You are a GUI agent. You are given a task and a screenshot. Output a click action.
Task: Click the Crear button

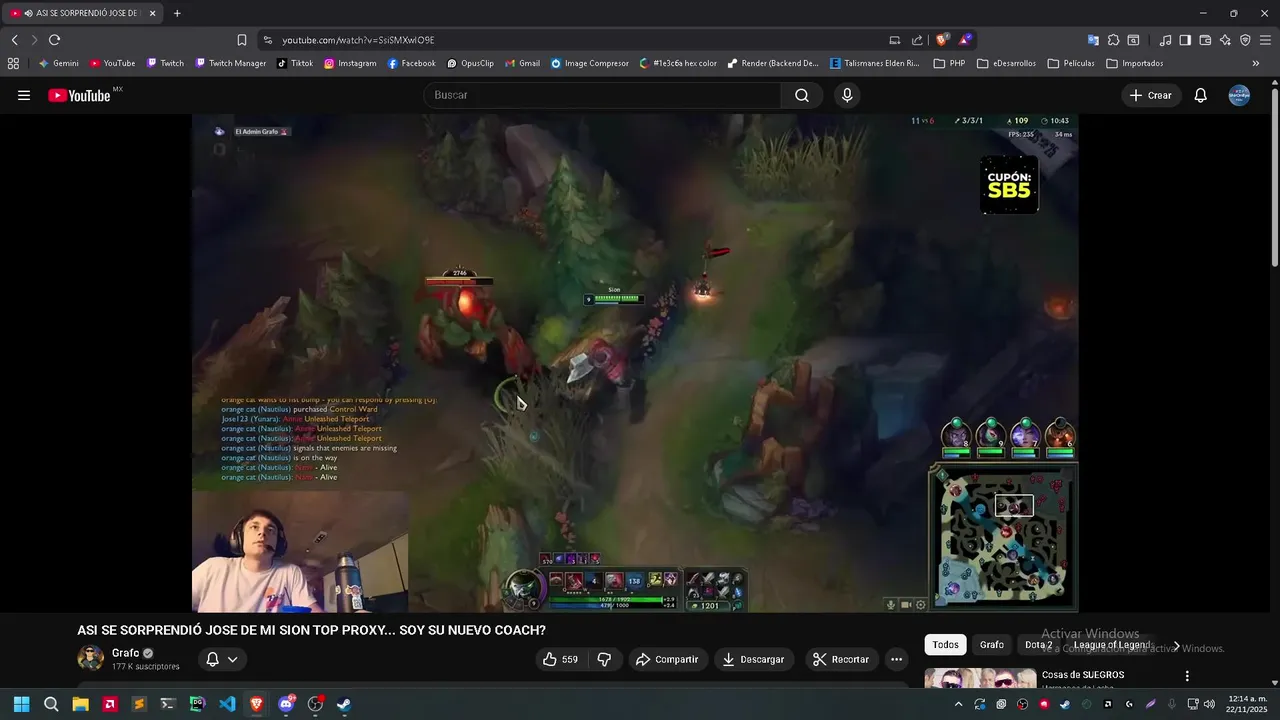pos(1150,95)
